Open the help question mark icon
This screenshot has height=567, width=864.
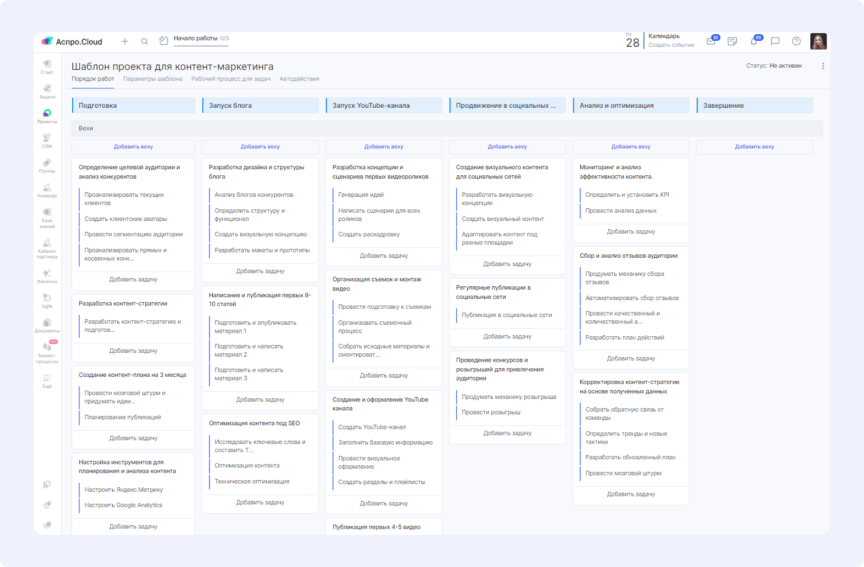pos(796,41)
